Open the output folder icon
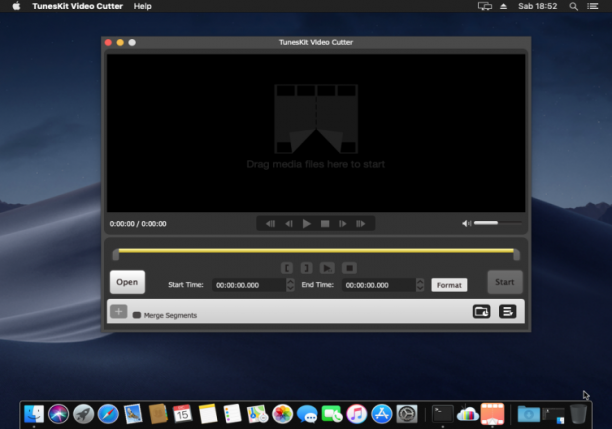 [481, 312]
